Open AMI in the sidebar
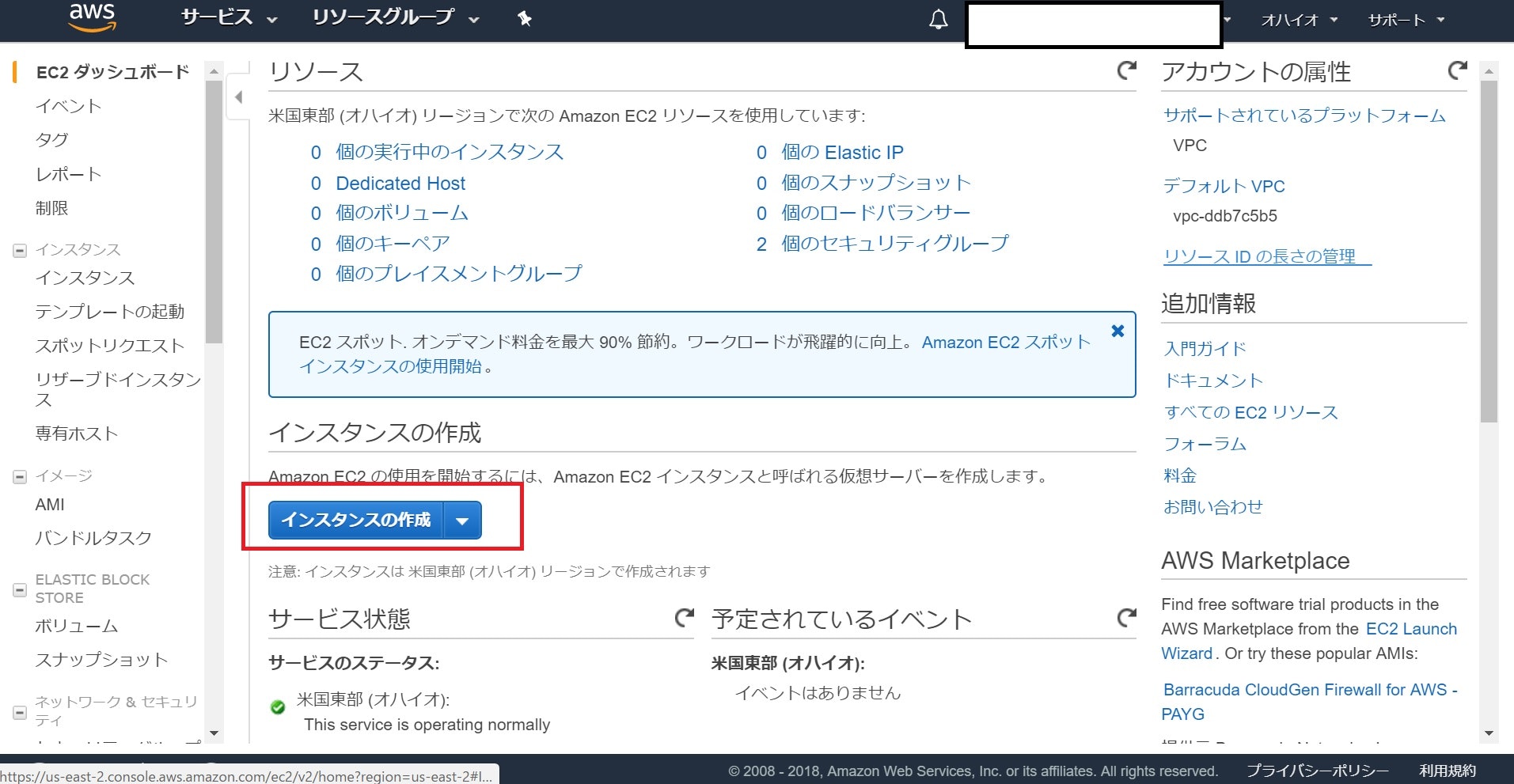The width and height of the screenshot is (1514, 784). coord(50,505)
